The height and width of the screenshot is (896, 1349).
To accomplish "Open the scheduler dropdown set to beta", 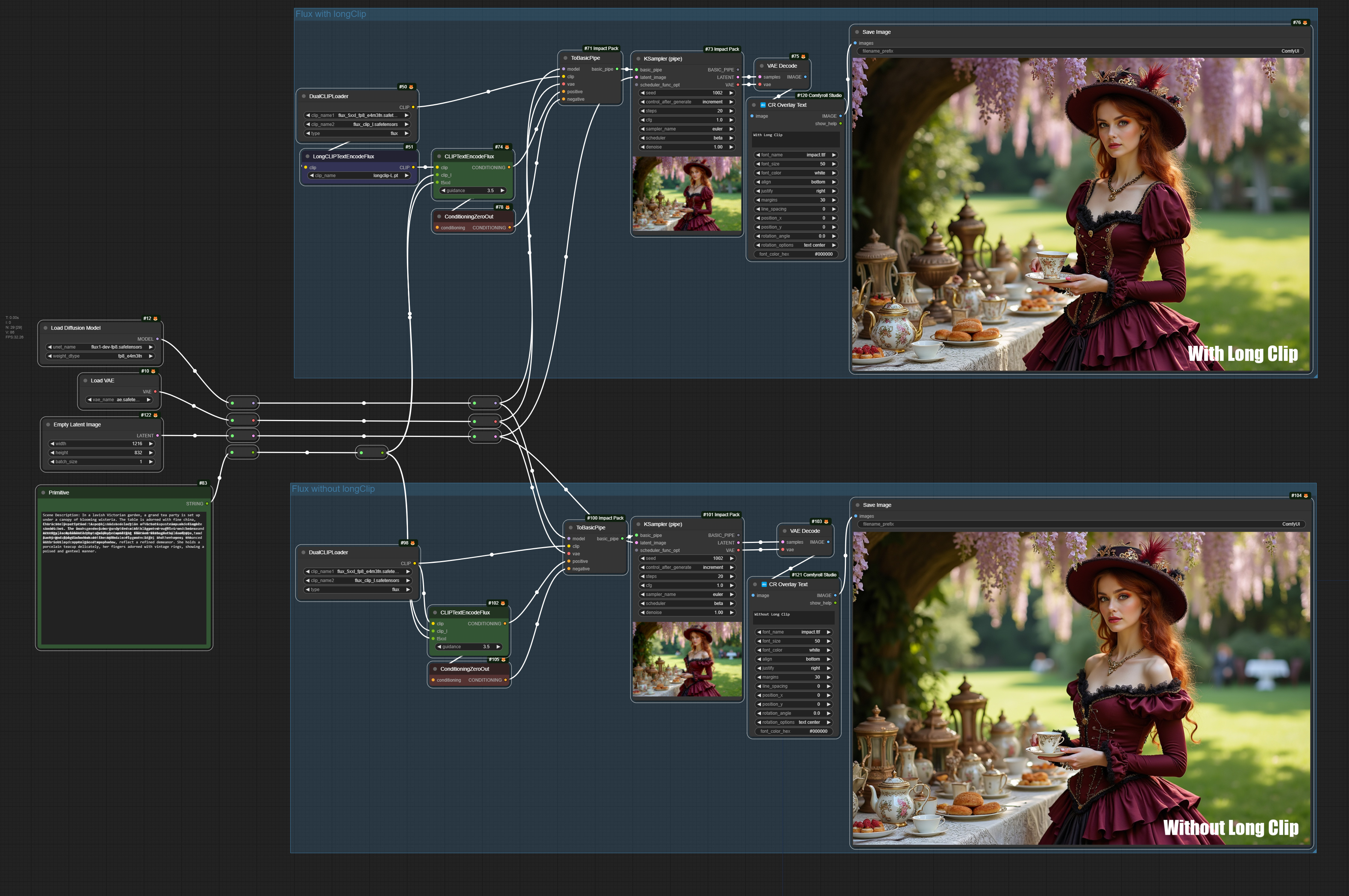I will tap(687, 138).
